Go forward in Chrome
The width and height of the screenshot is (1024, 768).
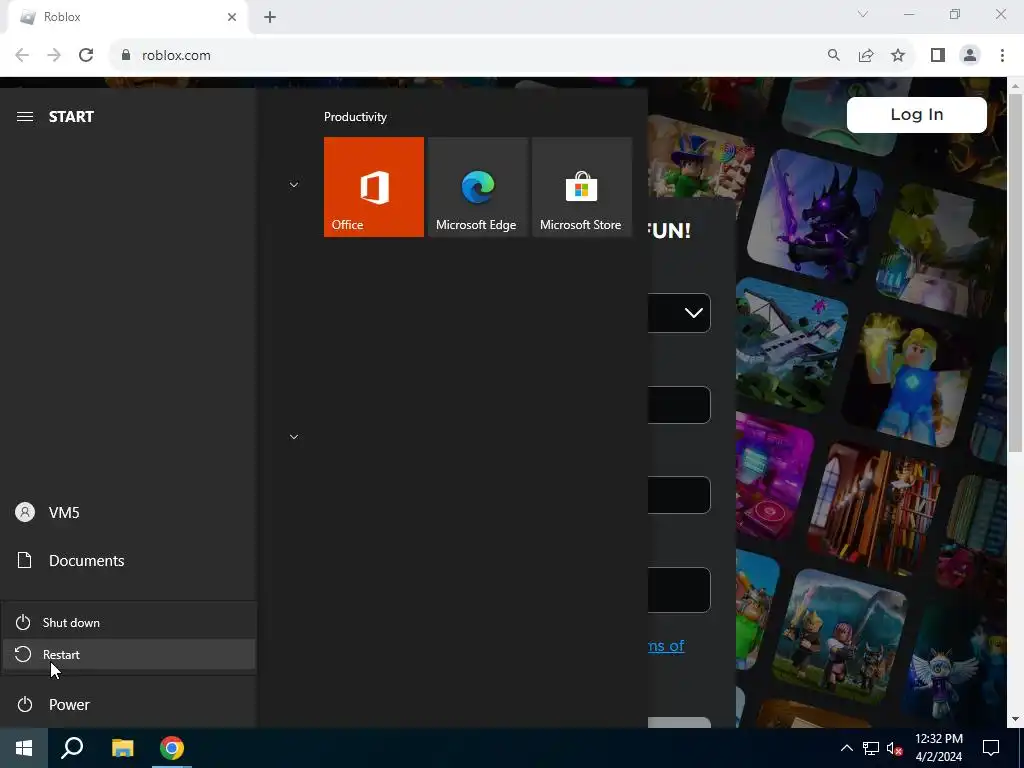click(x=54, y=56)
